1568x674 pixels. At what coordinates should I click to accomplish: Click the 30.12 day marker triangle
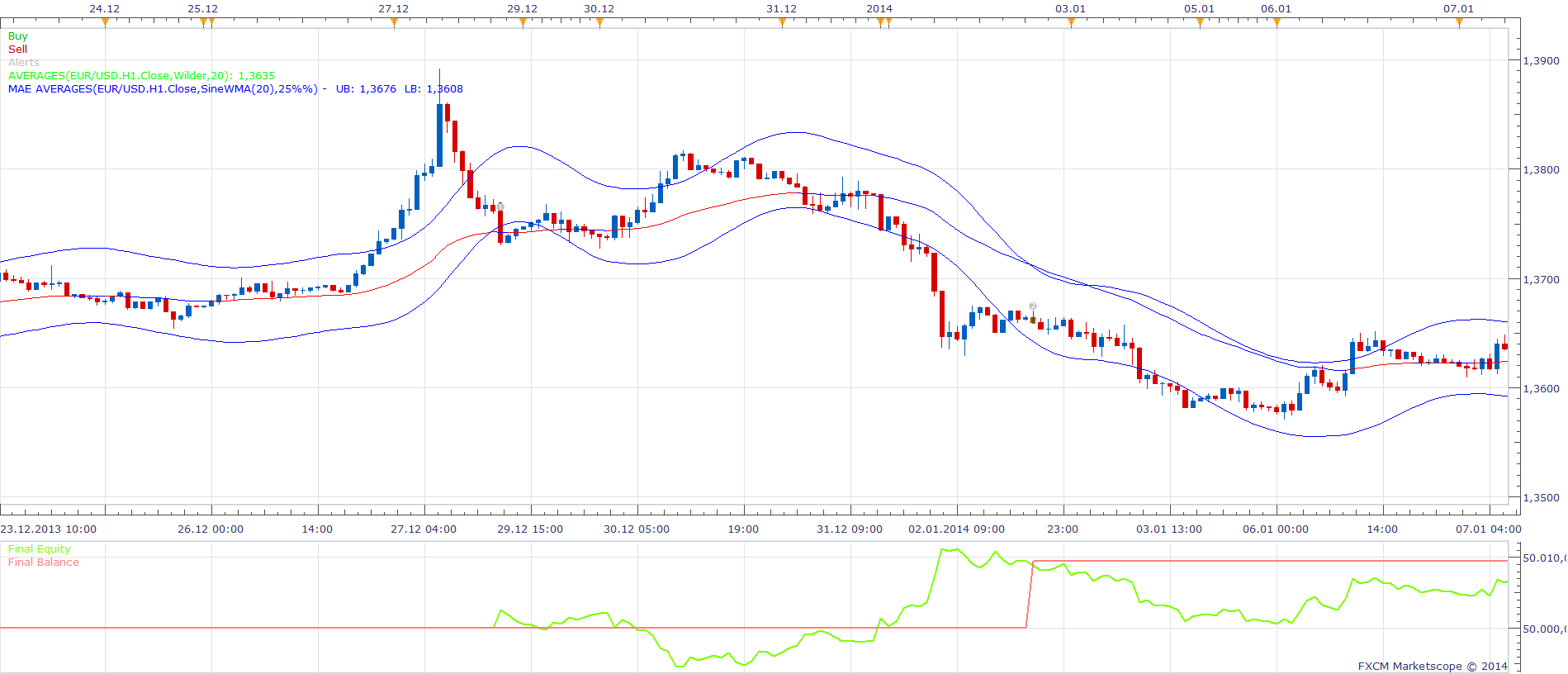(x=599, y=22)
